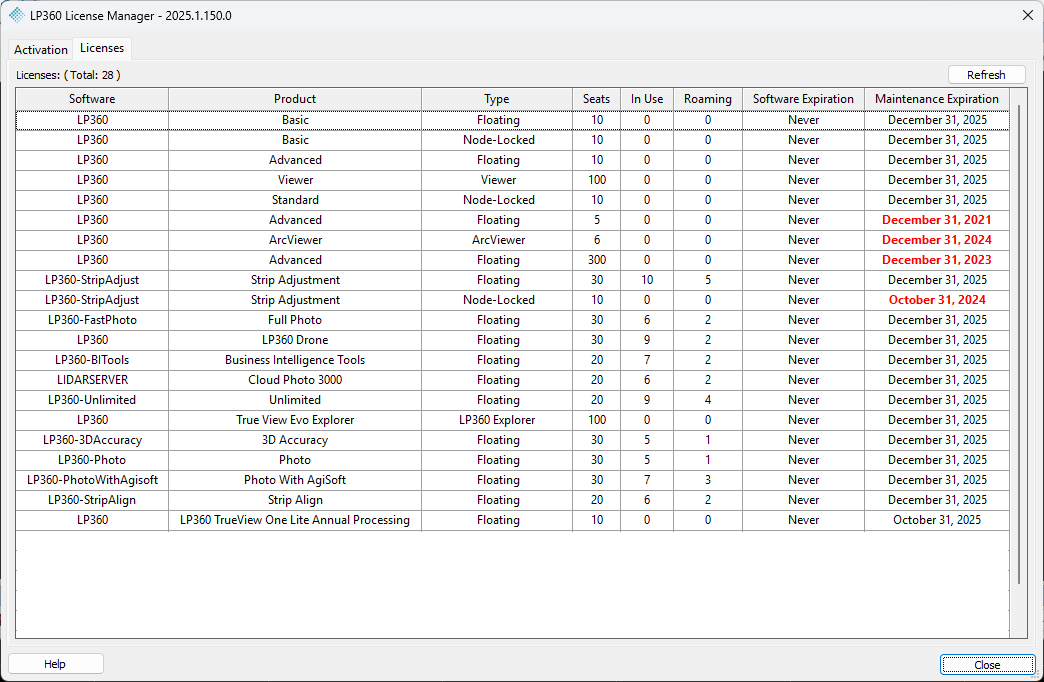This screenshot has height=682, width=1044.
Task: Click the Type column header
Action: [497, 99]
